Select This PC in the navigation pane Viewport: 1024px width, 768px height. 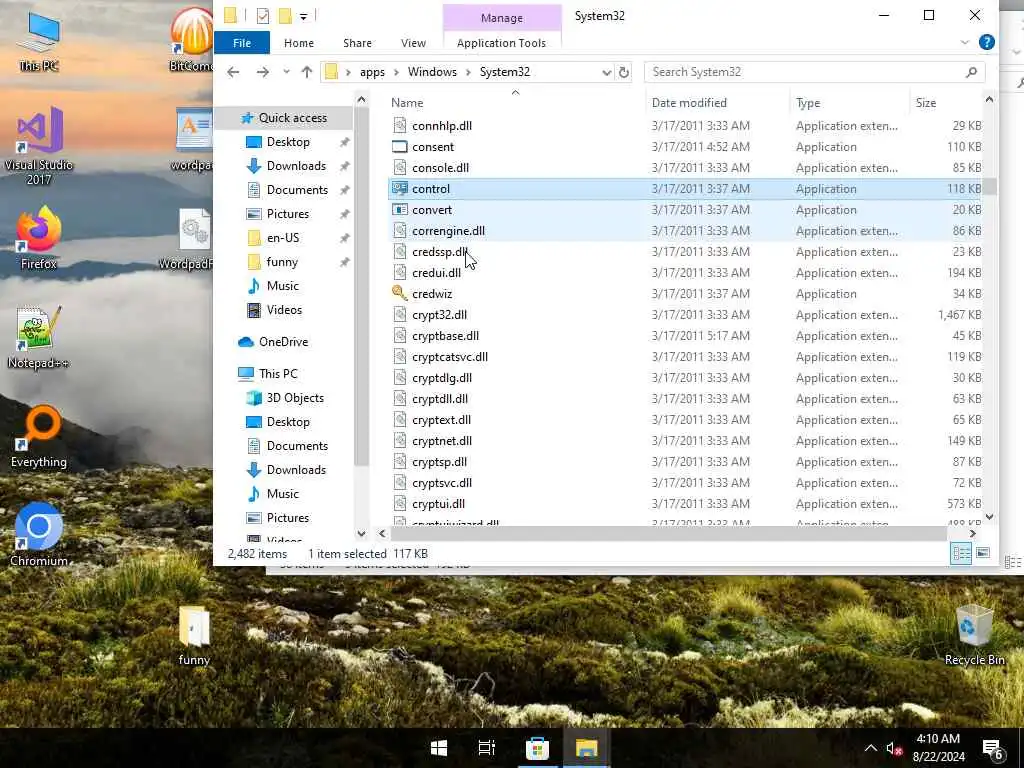[x=278, y=374]
